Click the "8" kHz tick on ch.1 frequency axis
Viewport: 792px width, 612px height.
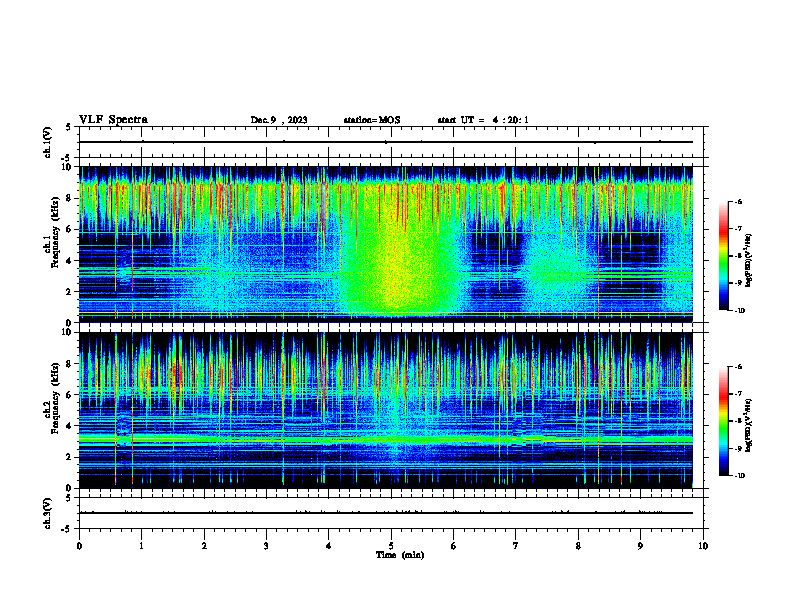coord(69,198)
